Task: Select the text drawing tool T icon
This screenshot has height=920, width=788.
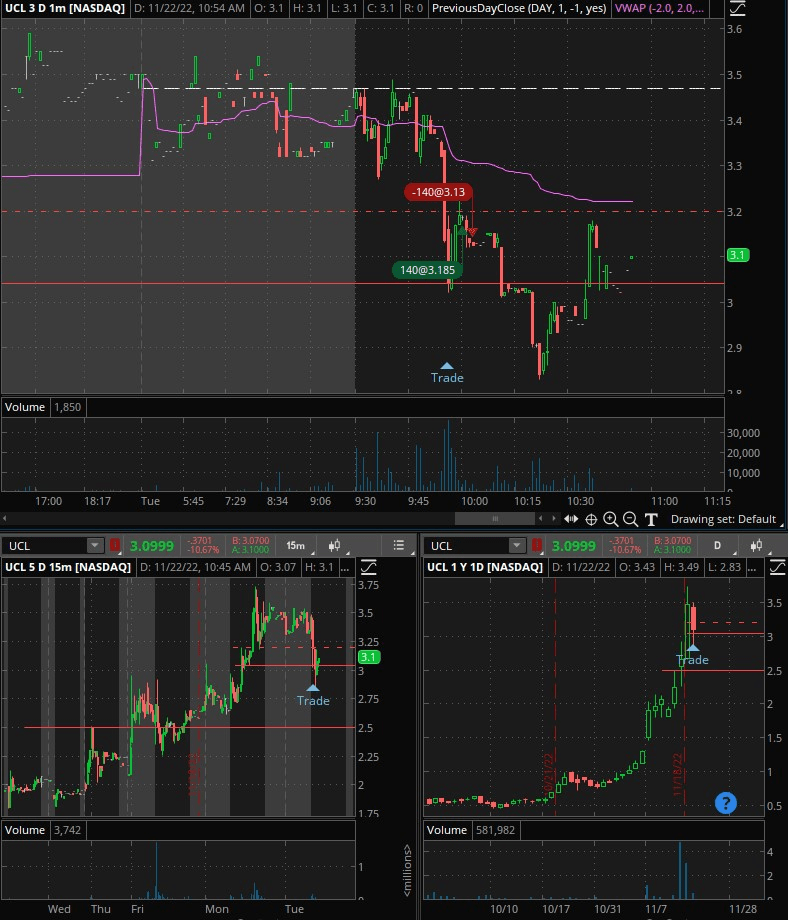Action: click(x=651, y=519)
